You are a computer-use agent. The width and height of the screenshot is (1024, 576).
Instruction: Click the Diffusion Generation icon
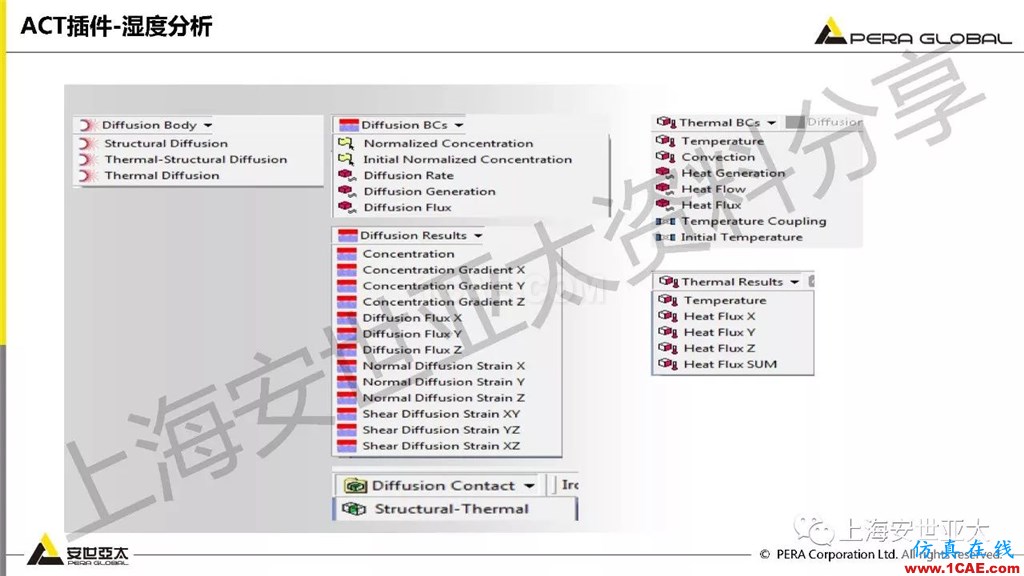click(346, 191)
